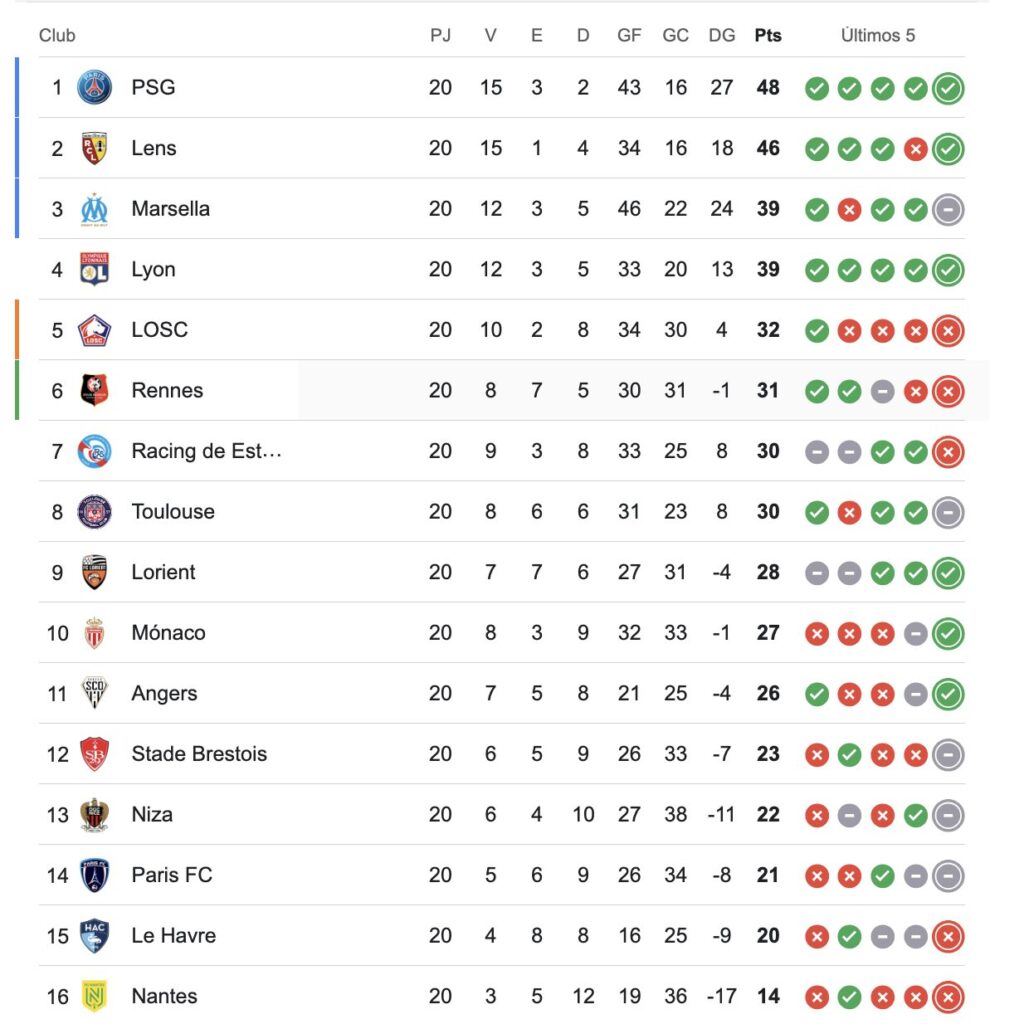This screenshot has width=1024, height=1024.
Task: Open the Stade Brestois team link
Action: pyautogui.click(x=199, y=754)
